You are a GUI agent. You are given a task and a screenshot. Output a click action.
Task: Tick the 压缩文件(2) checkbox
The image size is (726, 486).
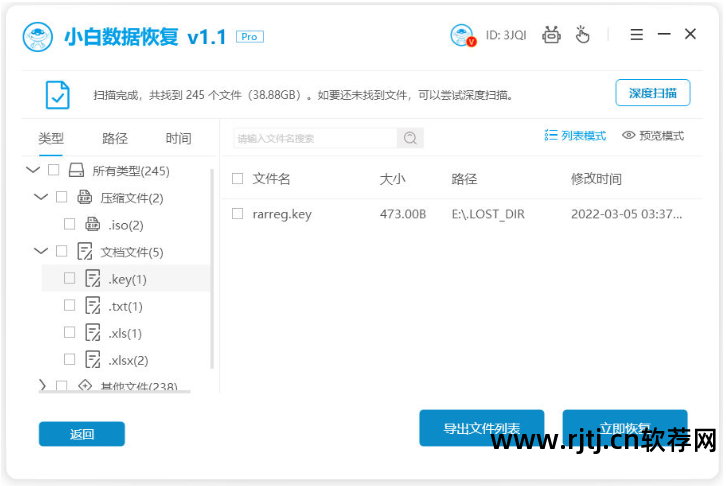tap(62, 197)
